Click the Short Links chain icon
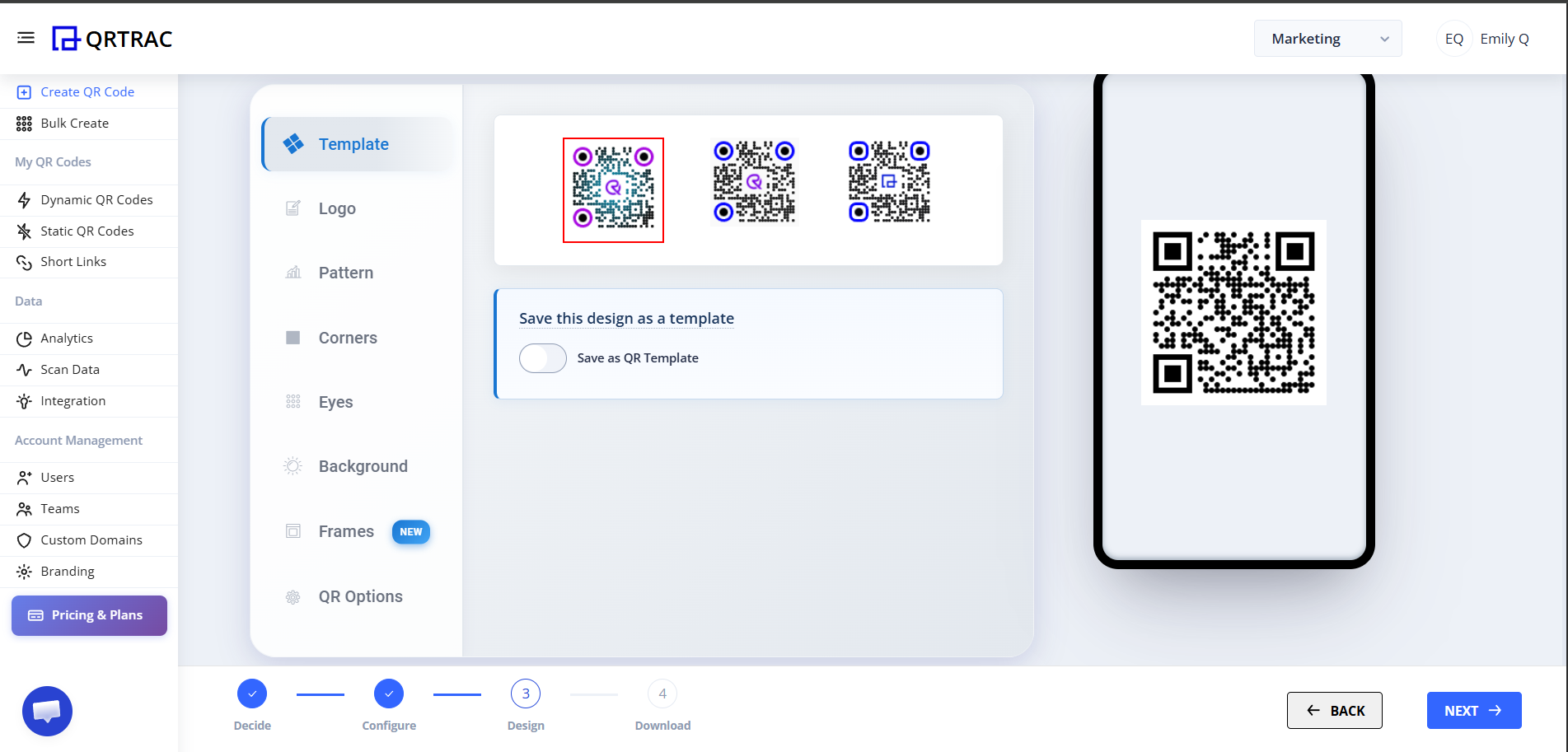 coord(24,262)
